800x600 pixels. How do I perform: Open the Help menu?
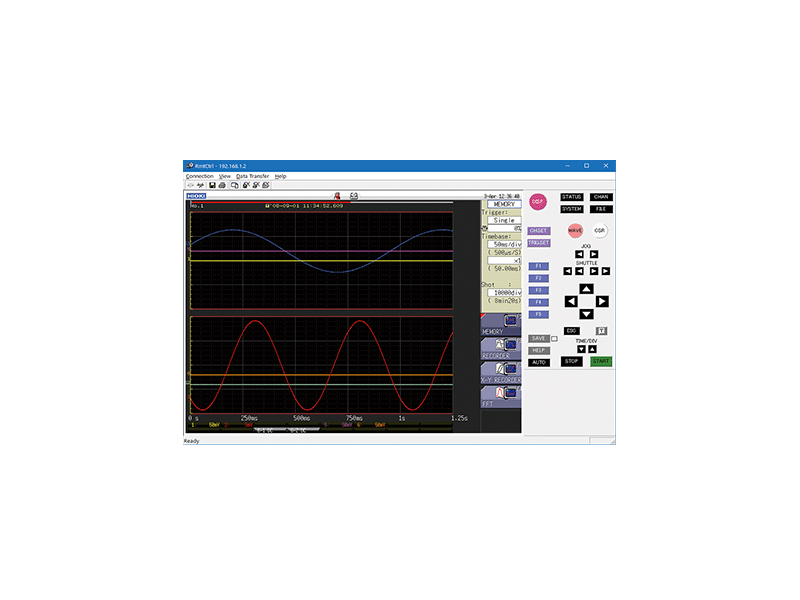[x=281, y=177]
